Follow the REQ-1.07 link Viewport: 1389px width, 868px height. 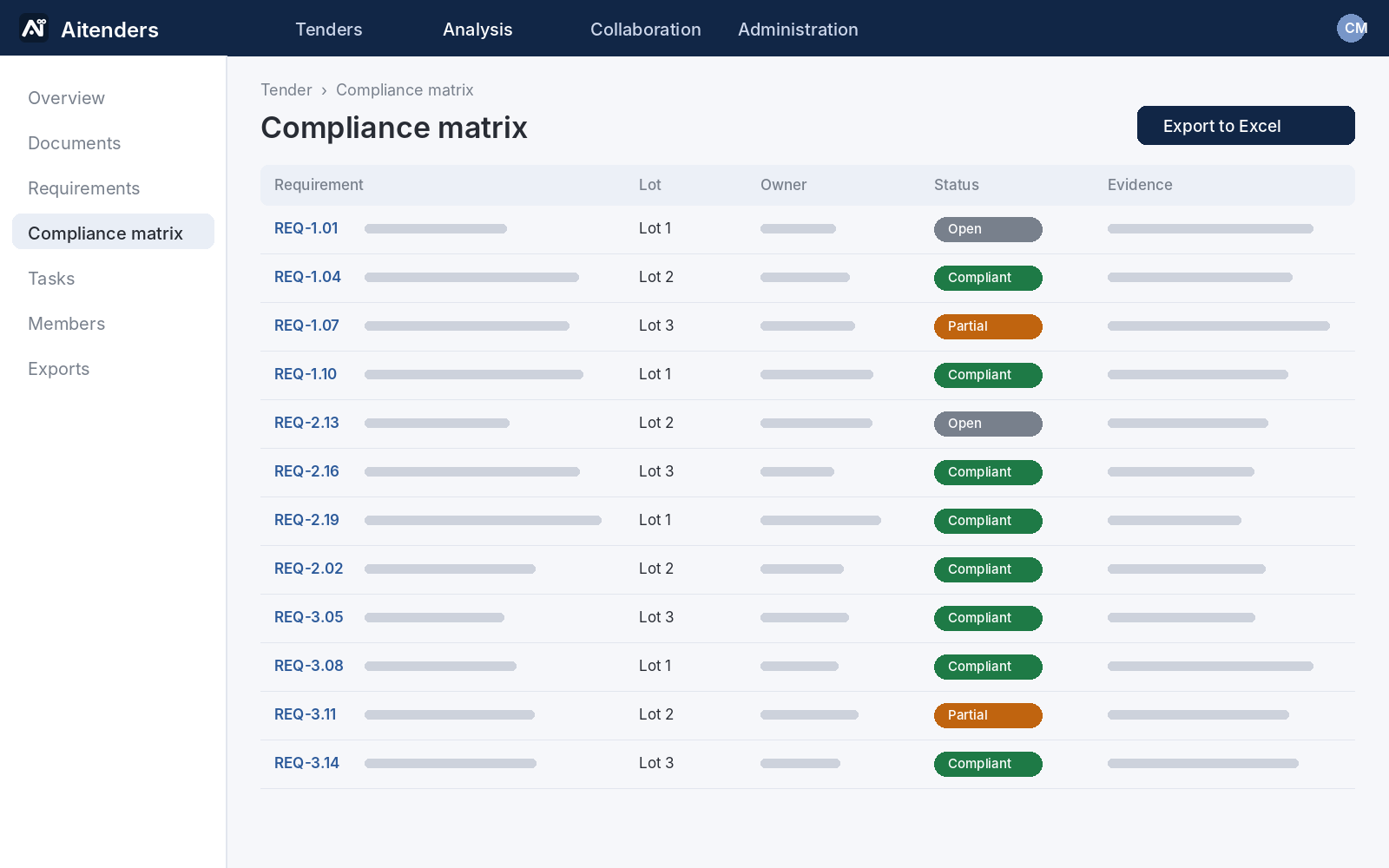coord(306,325)
